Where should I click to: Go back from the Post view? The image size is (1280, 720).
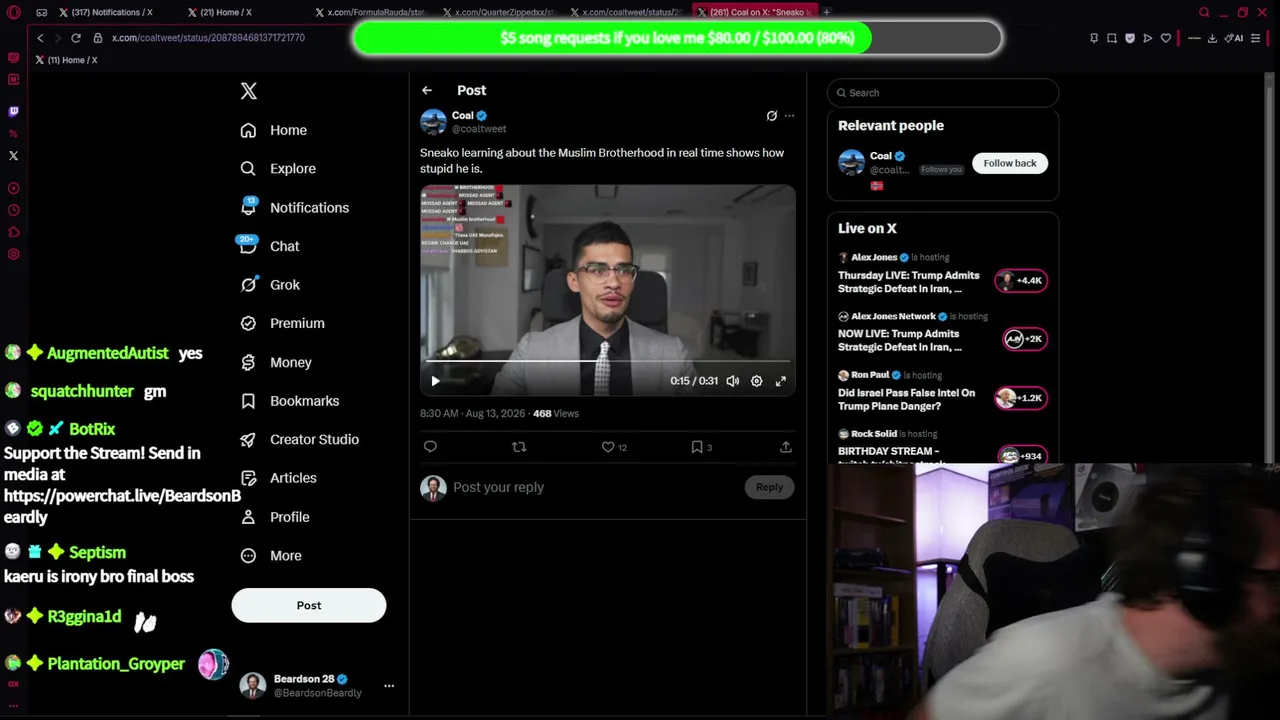pyautogui.click(x=427, y=90)
